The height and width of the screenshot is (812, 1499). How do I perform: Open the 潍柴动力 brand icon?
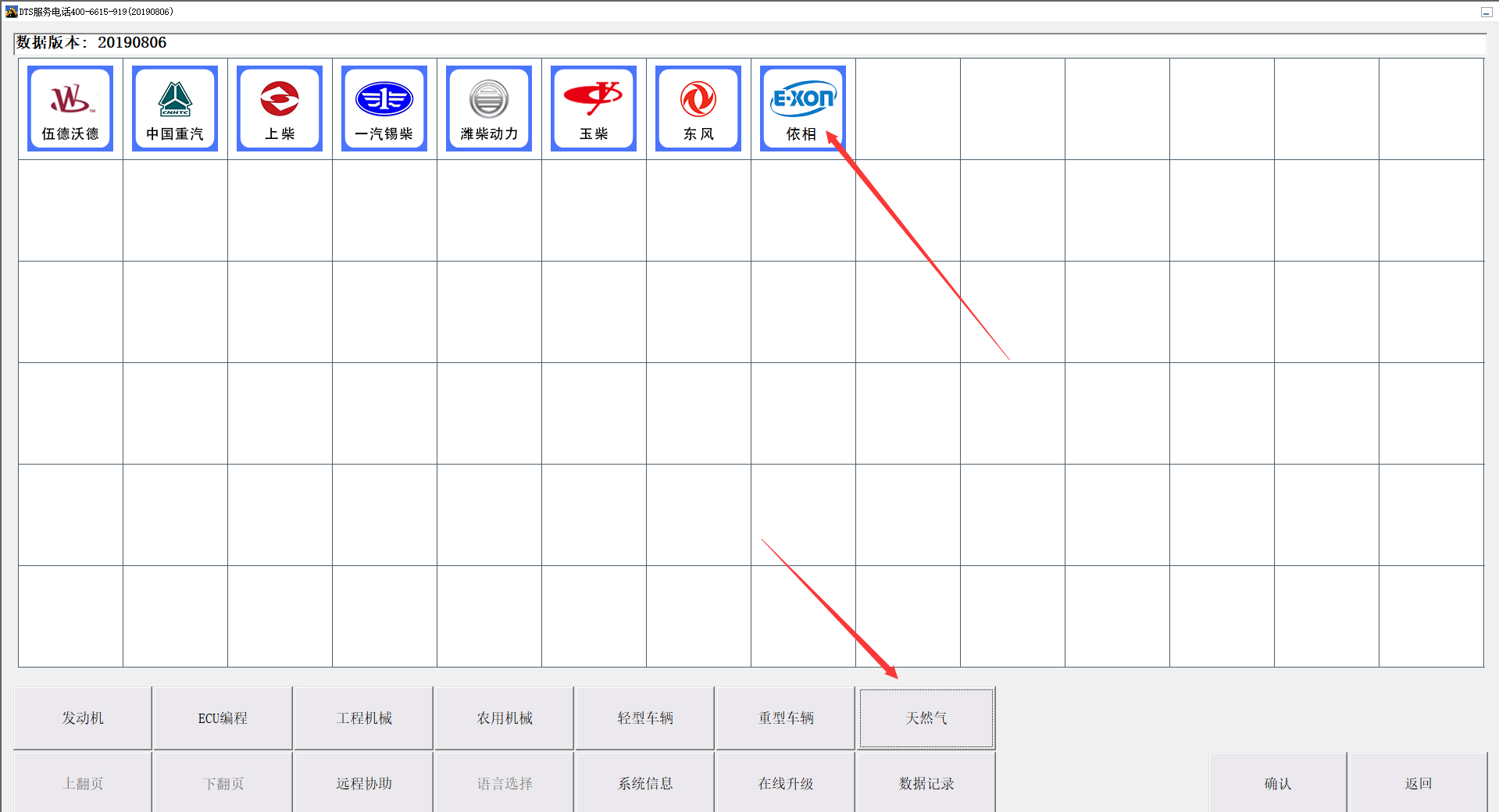tap(489, 109)
